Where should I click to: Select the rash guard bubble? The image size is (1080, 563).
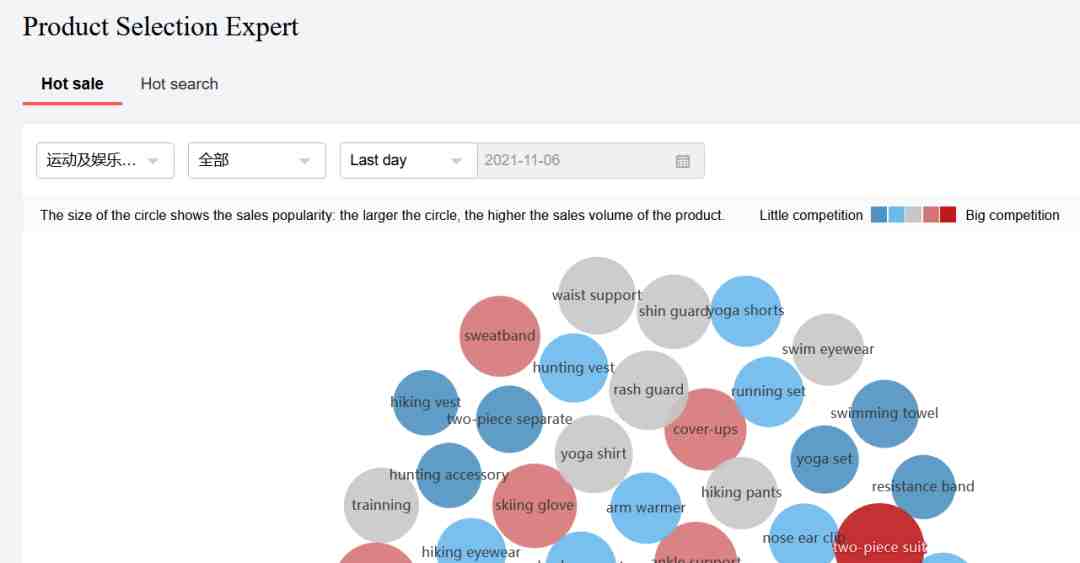[x=648, y=390]
